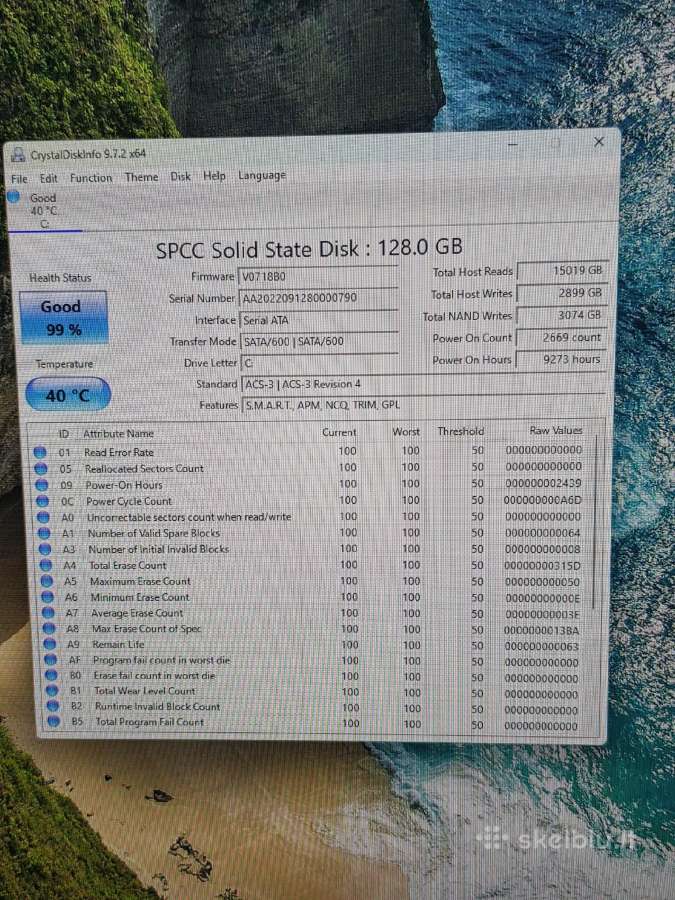Select the Good 40 °C C: drive tab
This screenshot has height=900, width=675.
coord(45,211)
